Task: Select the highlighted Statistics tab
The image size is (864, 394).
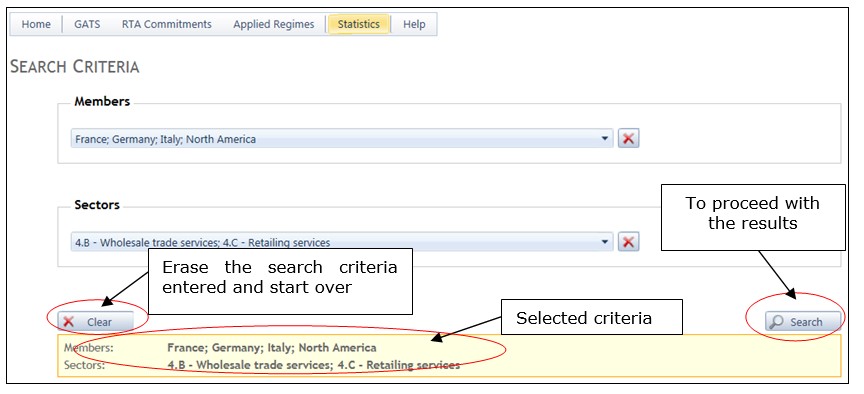Action: coord(359,24)
